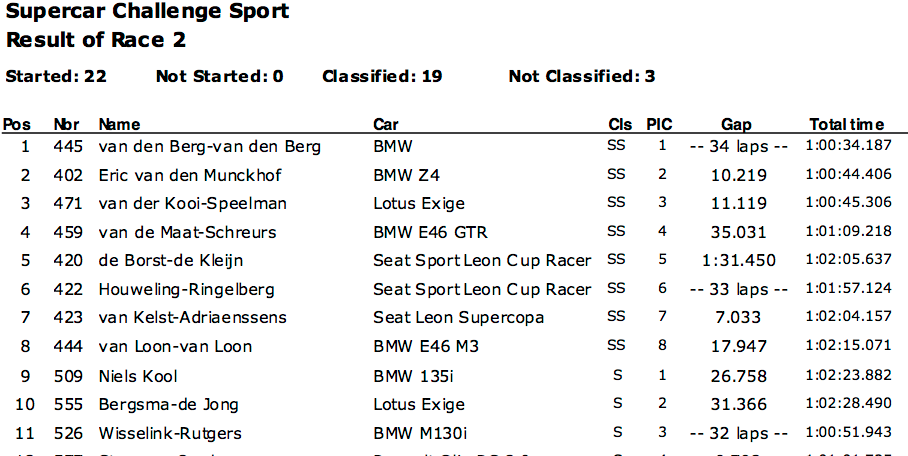Select the "Eric van den Munckhof" entry
908x456 pixels.
click(x=190, y=176)
